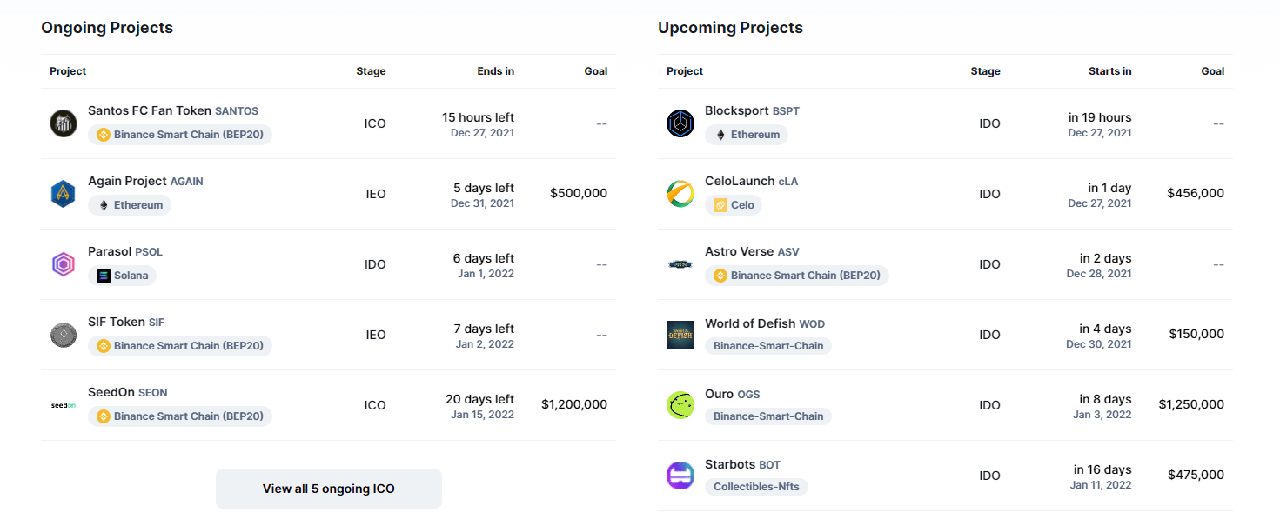Click the Again Project hexagon logo

click(63, 194)
